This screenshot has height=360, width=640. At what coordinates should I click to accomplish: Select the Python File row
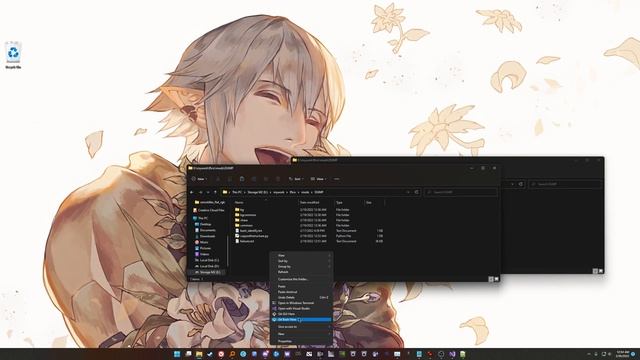coord(309,236)
